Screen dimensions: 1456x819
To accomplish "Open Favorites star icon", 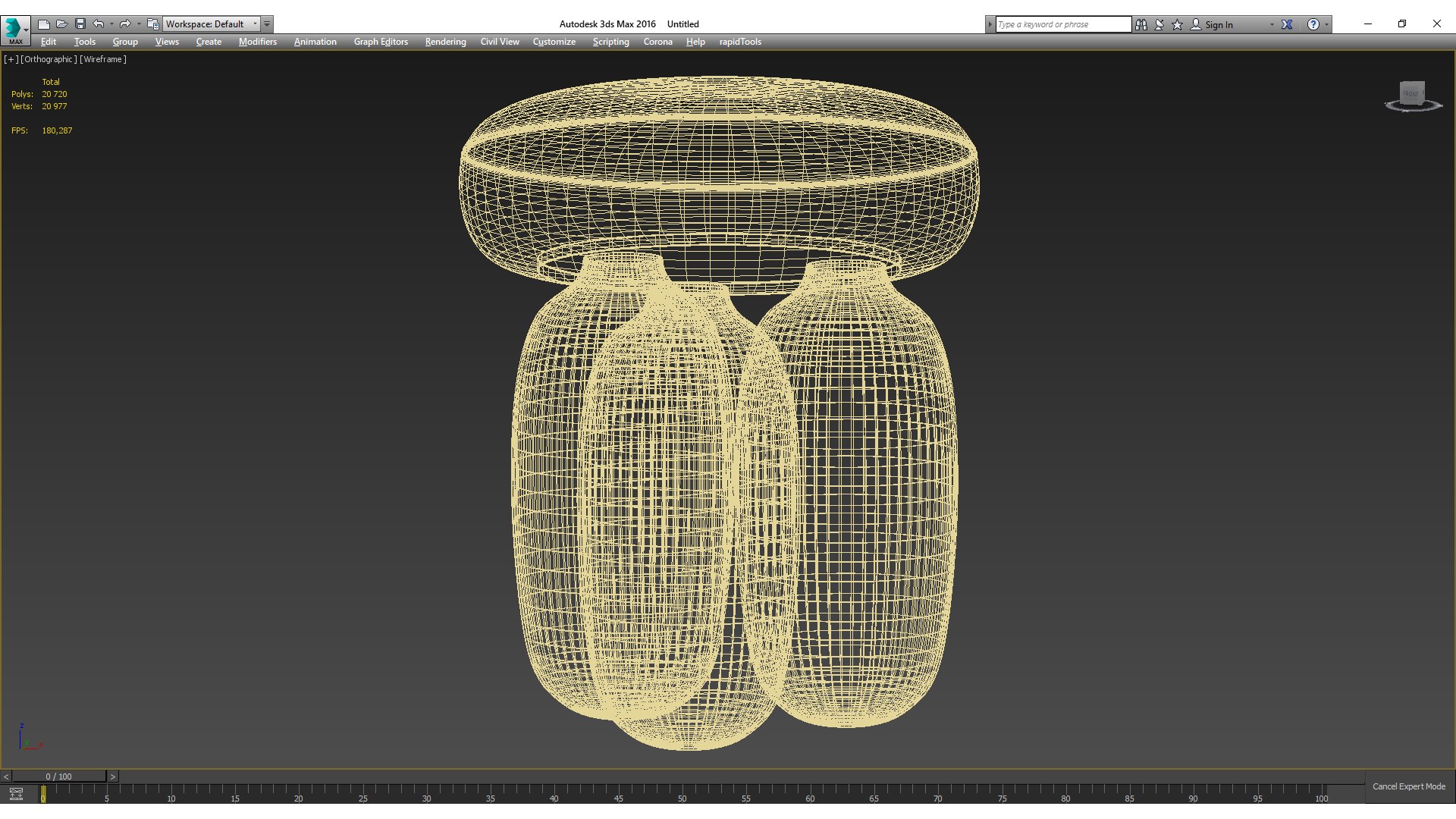I will (1178, 24).
